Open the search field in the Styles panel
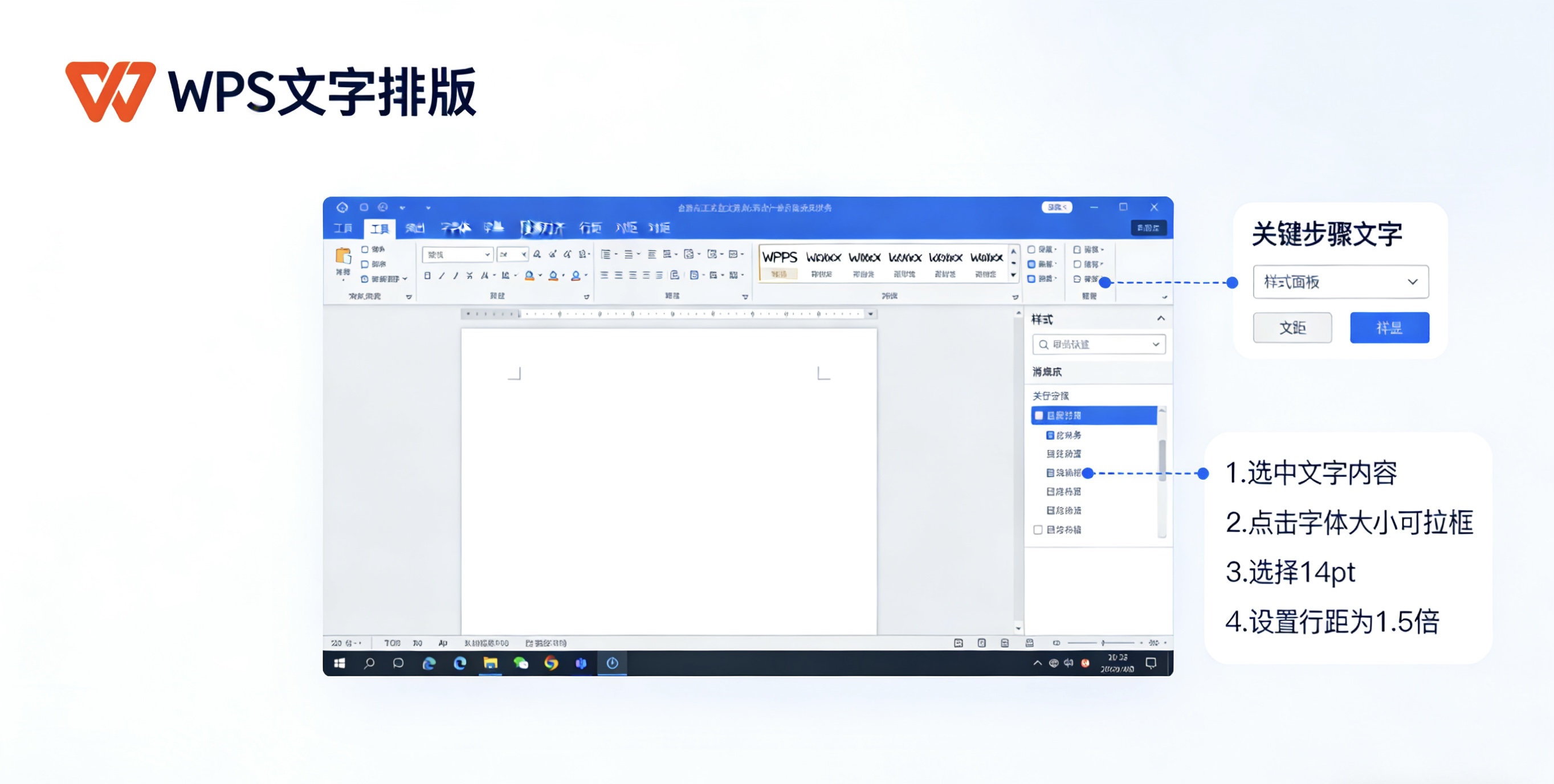The width and height of the screenshot is (1554, 784). pyautogui.click(x=1098, y=344)
